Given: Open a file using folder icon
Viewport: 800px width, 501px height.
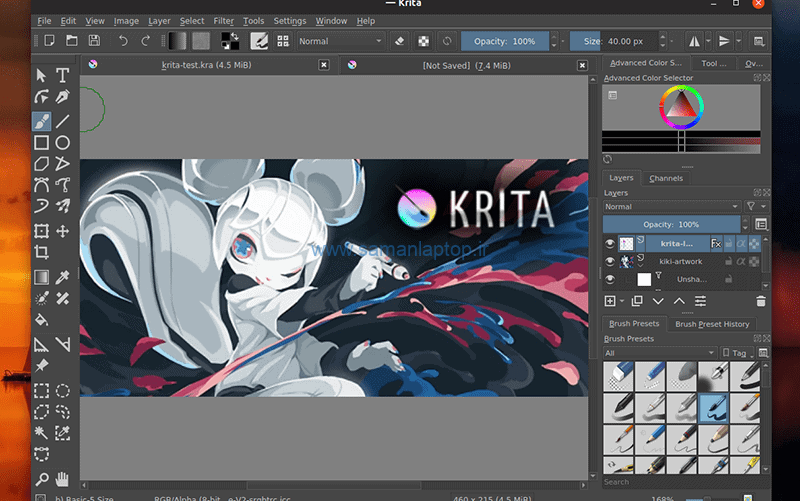Looking at the screenshot, I should (72, 41).
